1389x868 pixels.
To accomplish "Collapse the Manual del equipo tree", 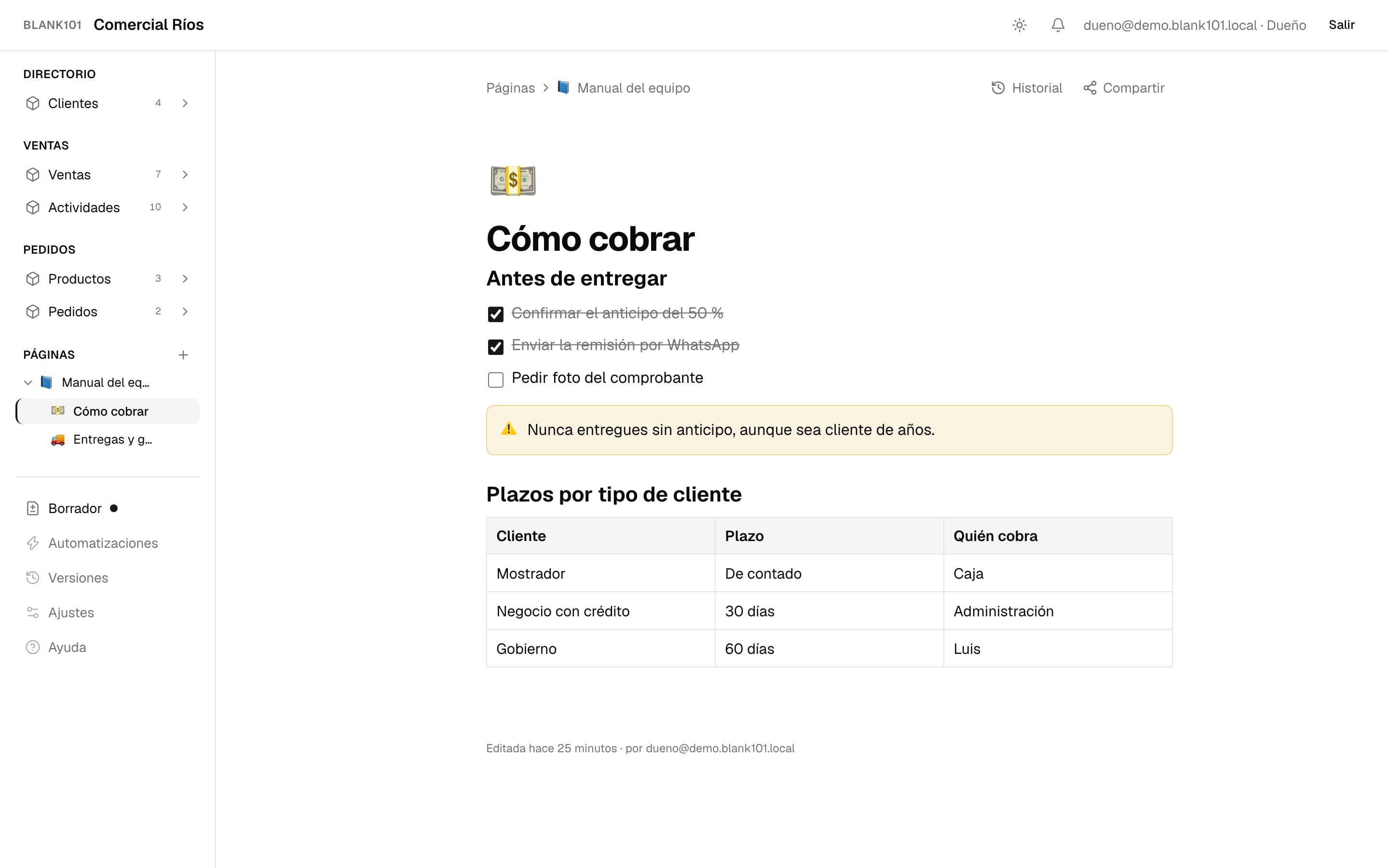I will pos(27,382).
